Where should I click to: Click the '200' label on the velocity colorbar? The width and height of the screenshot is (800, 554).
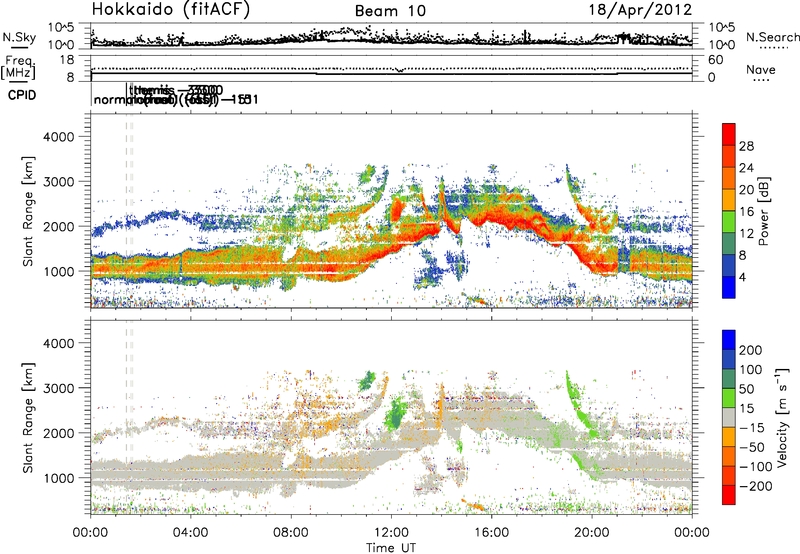point(751,350)
